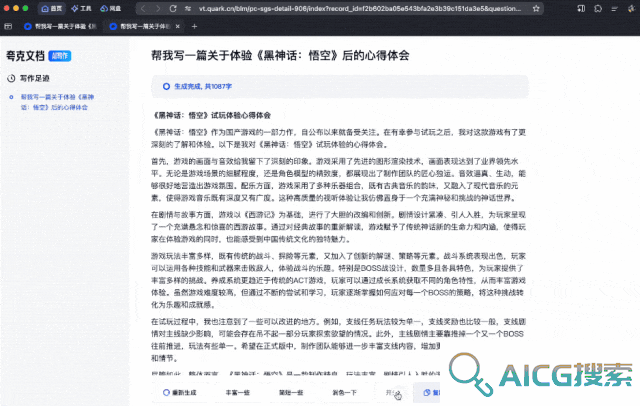
Task: Open the tab overview icon left of the tabs
Action: [x=8, y=26]
